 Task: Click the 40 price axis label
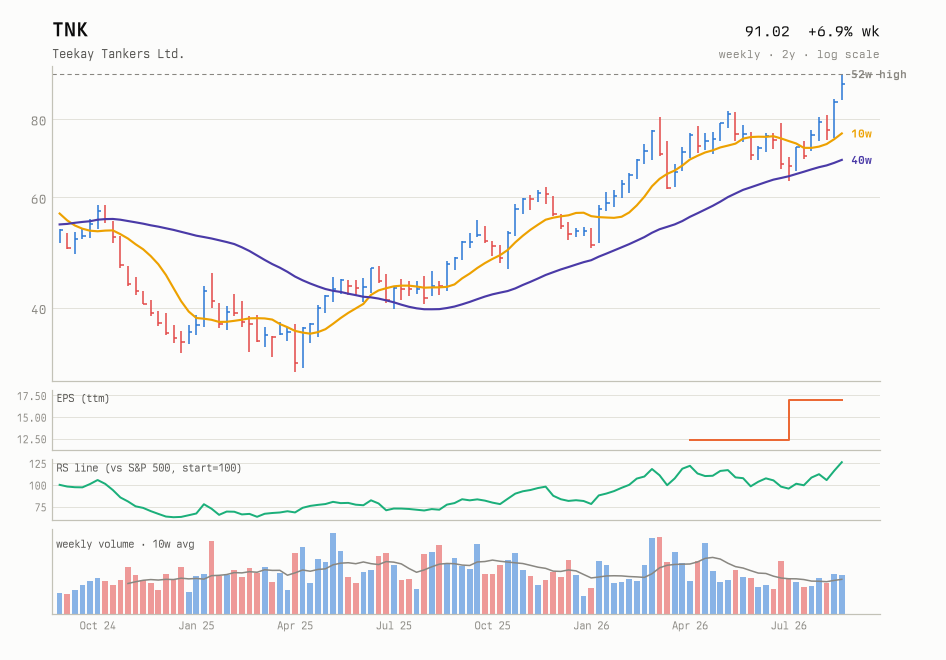pos(39,309)
